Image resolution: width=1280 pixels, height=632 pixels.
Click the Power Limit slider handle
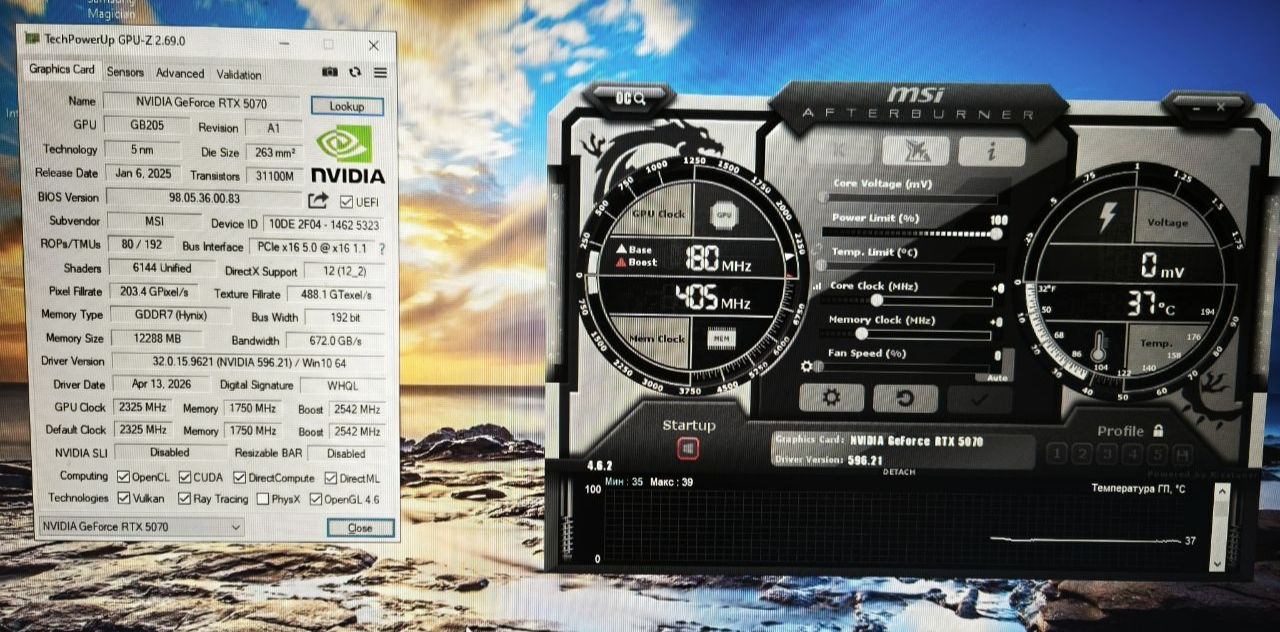point(995,233)
